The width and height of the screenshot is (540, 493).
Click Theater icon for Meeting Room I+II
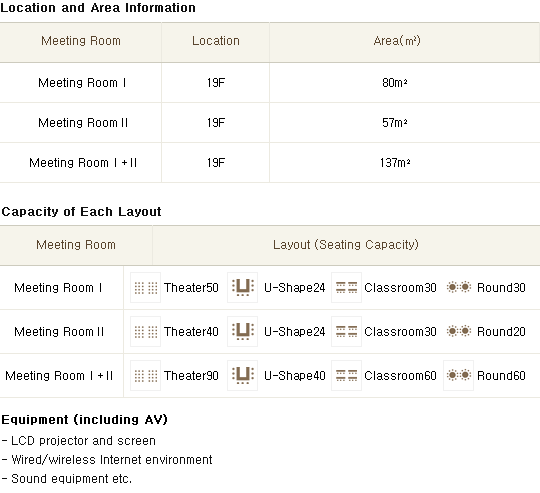[145, 376]
